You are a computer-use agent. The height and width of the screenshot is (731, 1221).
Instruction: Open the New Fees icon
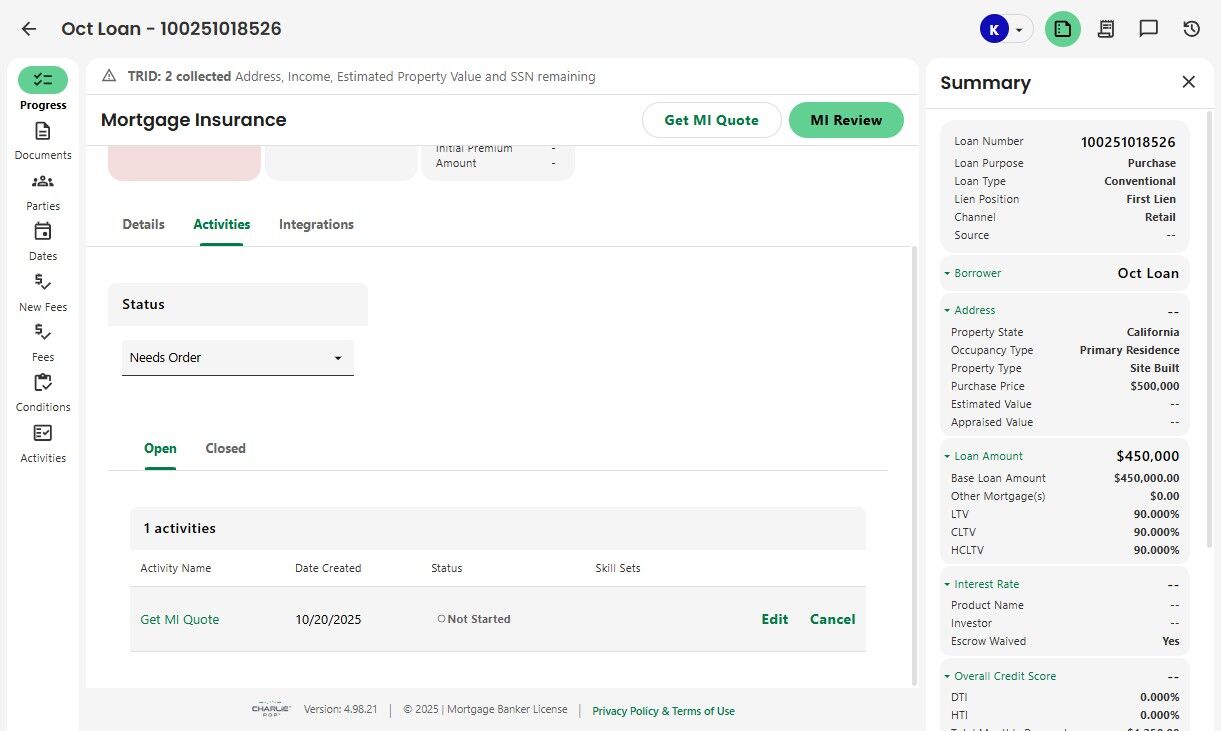tap(43, 283)
